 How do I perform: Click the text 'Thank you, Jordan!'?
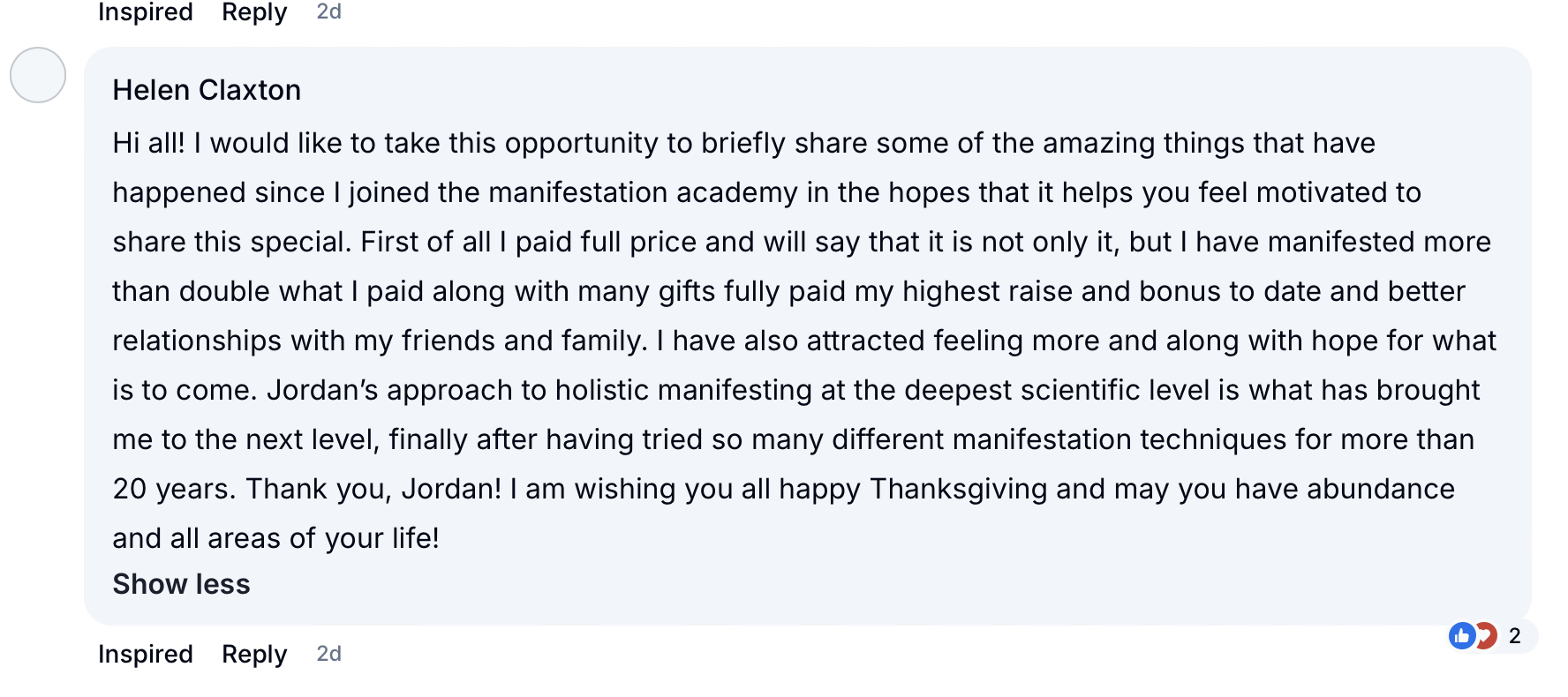pyautogui.click(x=373, y=489)
